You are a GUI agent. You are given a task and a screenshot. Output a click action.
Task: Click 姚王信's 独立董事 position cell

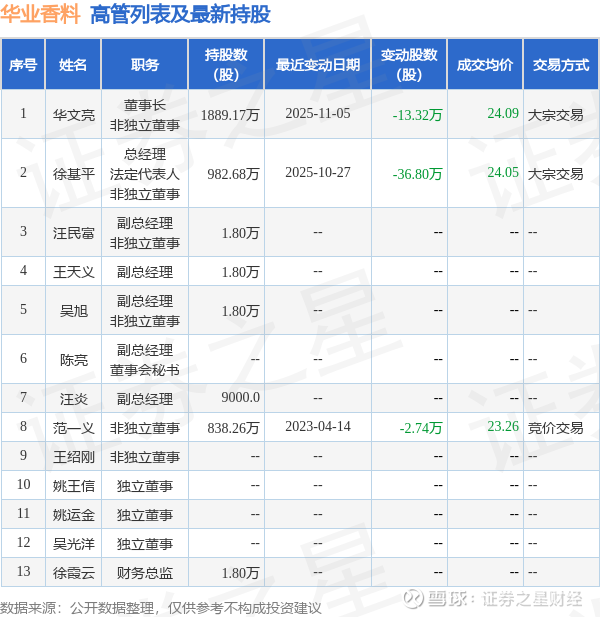click(145, 486)
